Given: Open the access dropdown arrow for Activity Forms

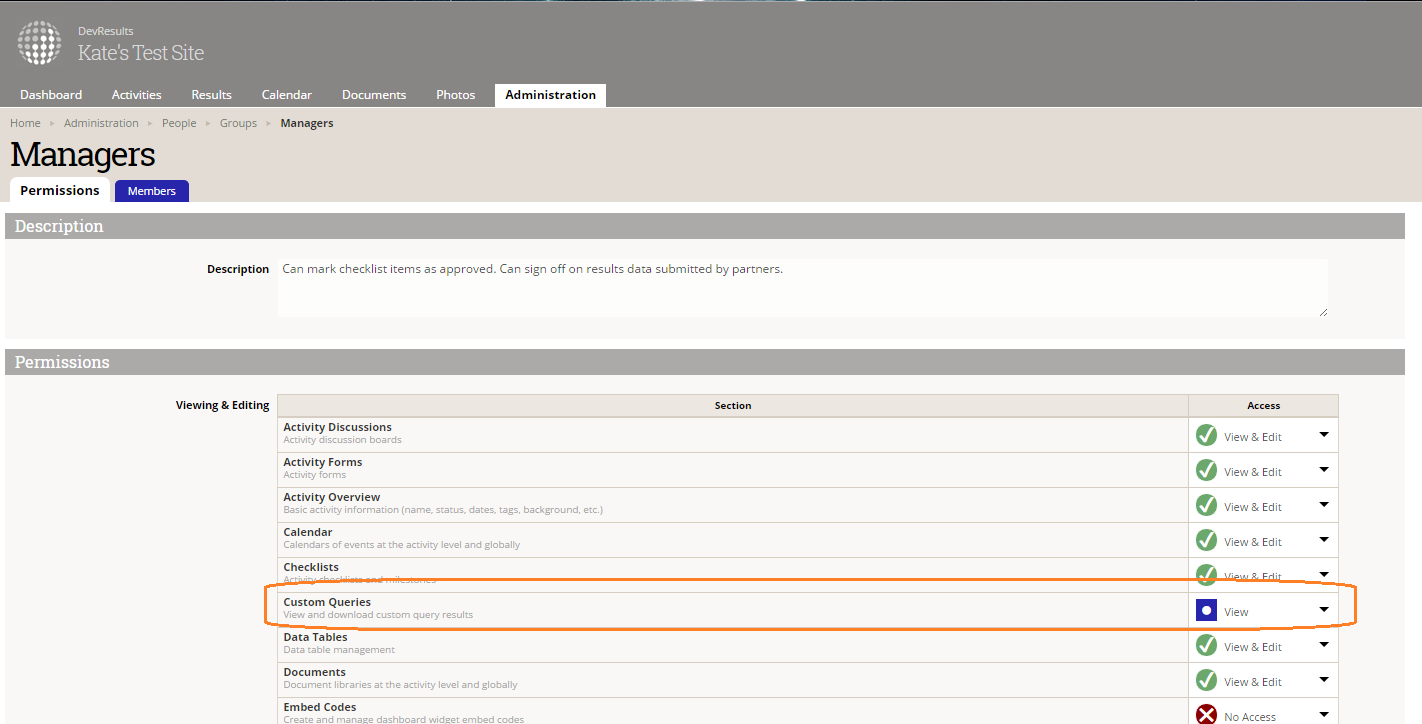Looking at the screenshot, I should click(1324, 470).
